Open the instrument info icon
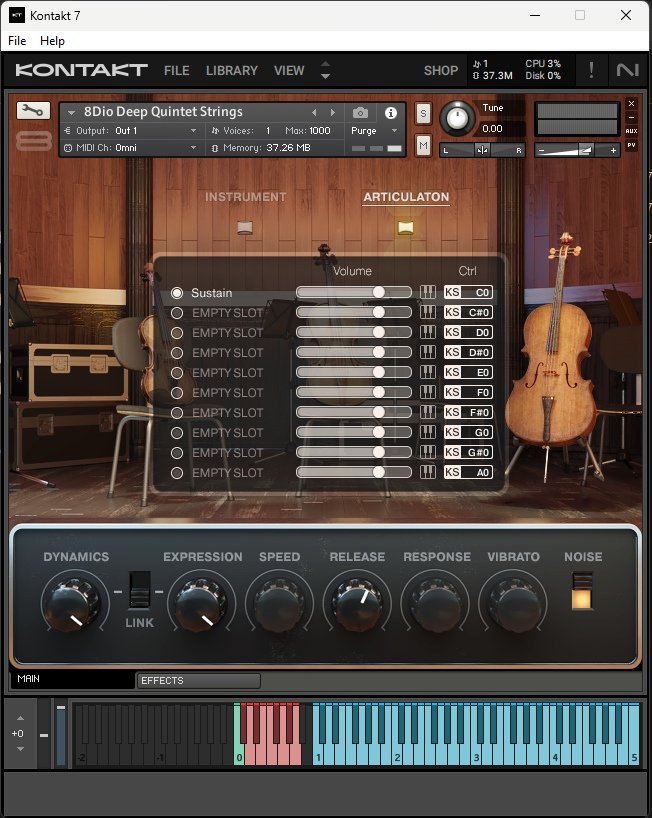The width and height of the screenshot is (652, 818). 391,113
